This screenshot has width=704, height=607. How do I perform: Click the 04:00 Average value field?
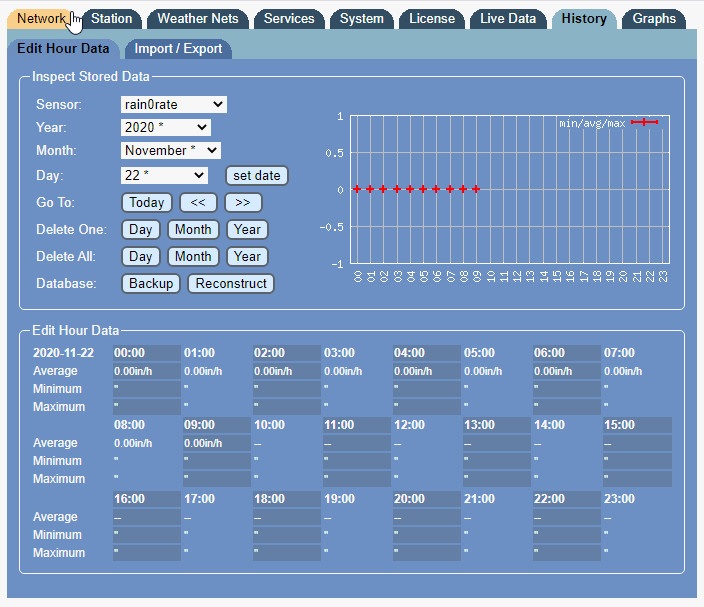tap(427, 371)
